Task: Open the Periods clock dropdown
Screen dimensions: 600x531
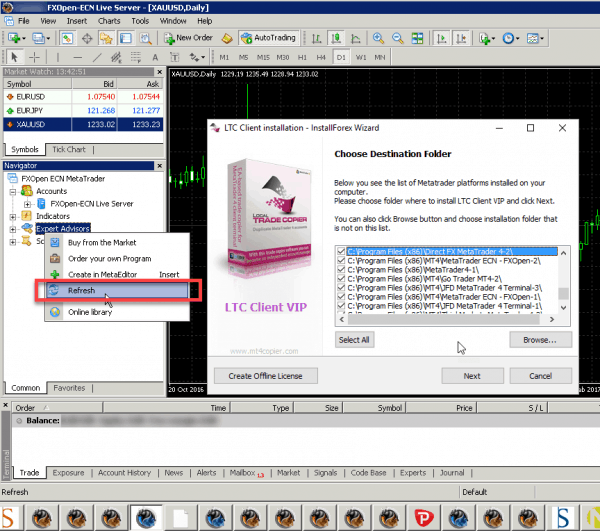Action: pos(511,38)
